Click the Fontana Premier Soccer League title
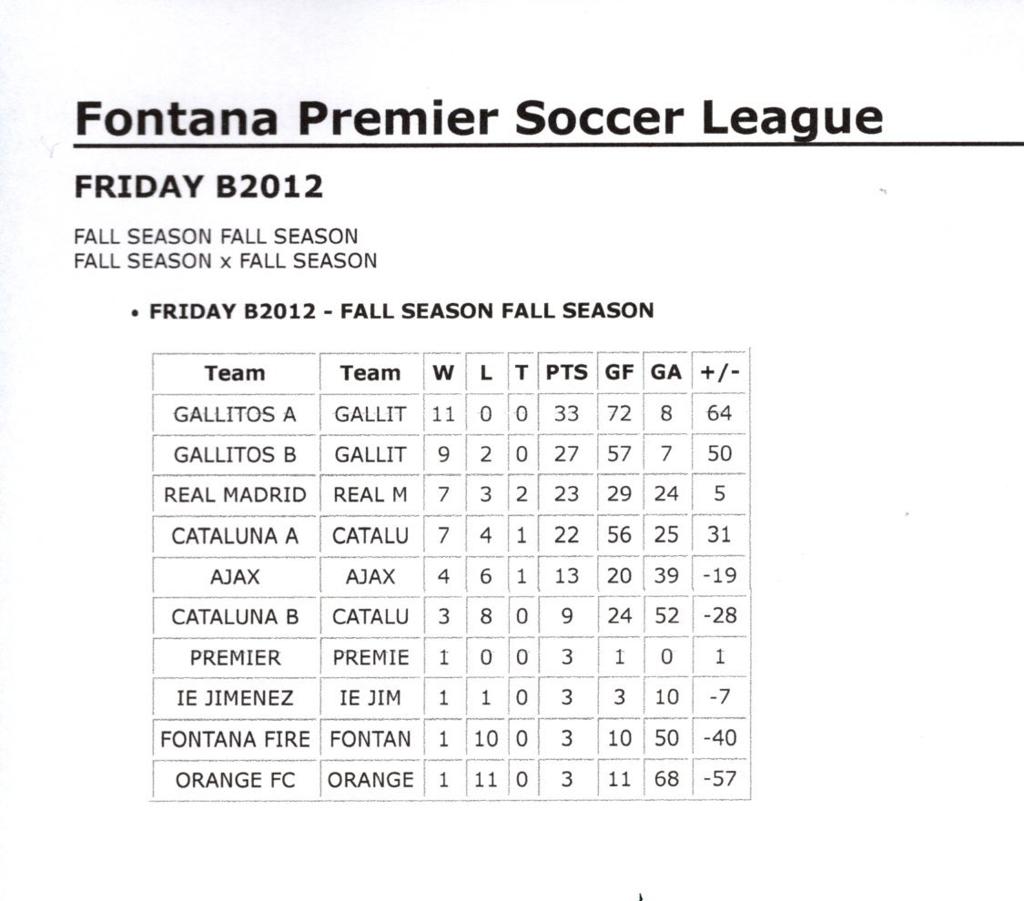Viewport: 1024px width, 901px height. pos(479,119)
